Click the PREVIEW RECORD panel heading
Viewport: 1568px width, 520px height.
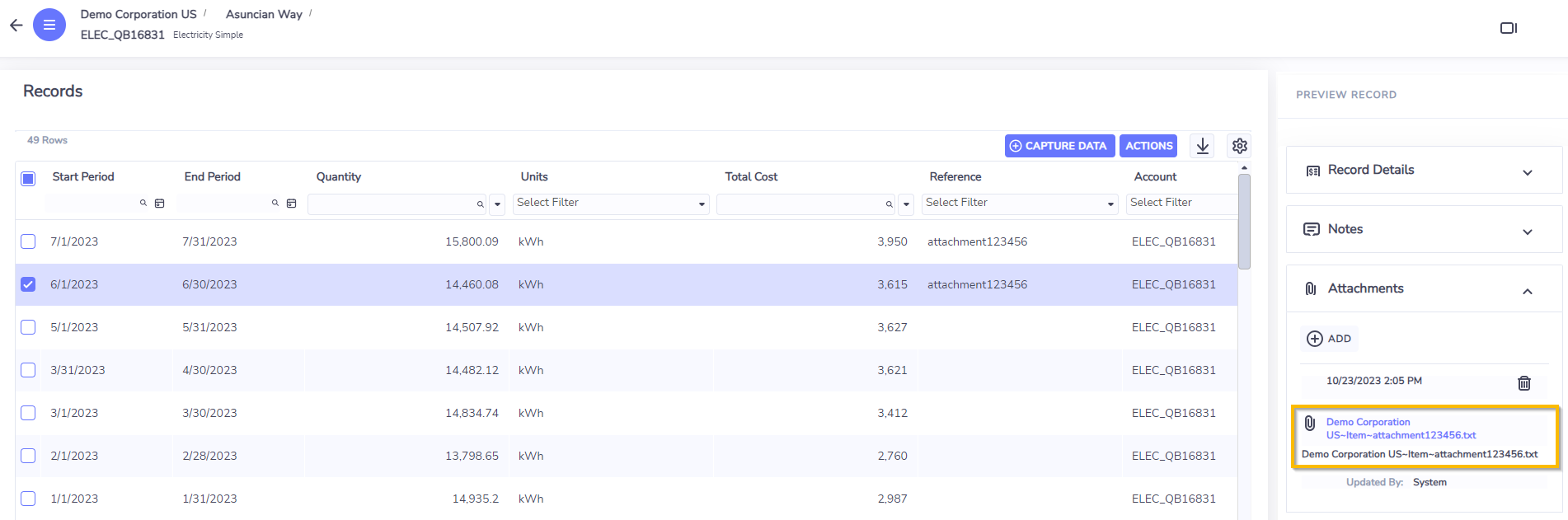click(x=1346, y=95)
